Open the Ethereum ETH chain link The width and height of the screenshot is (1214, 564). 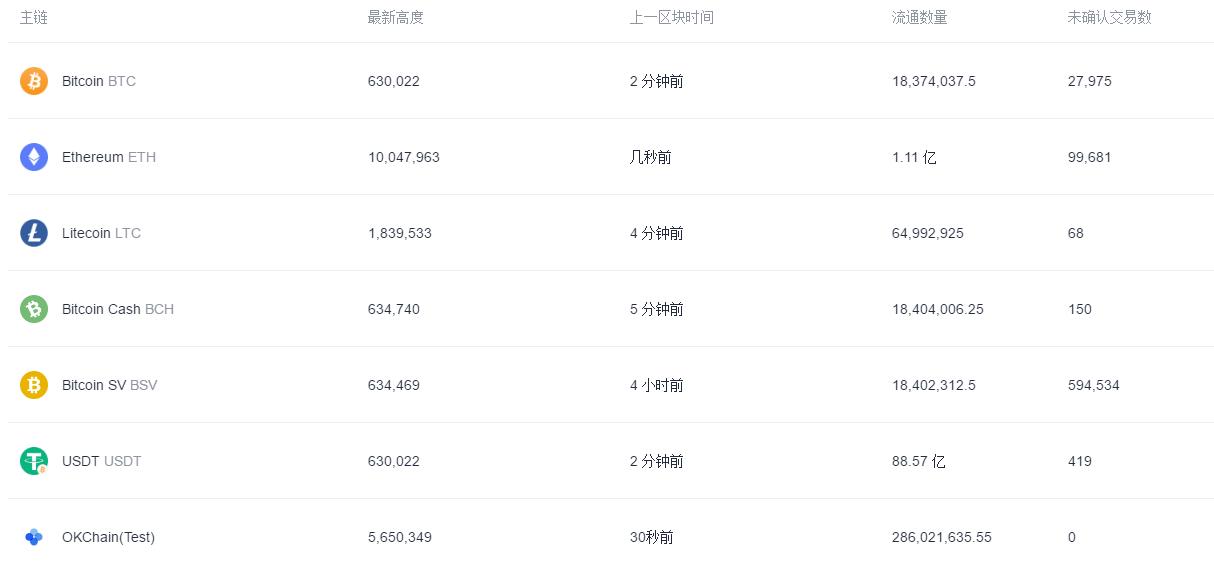[109, 157]
